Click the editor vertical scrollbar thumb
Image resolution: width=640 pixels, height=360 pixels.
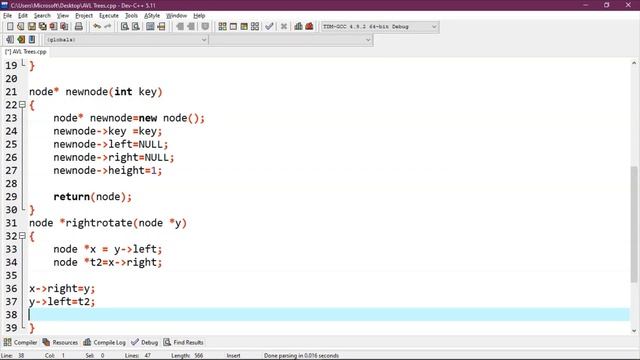[633, 224]
